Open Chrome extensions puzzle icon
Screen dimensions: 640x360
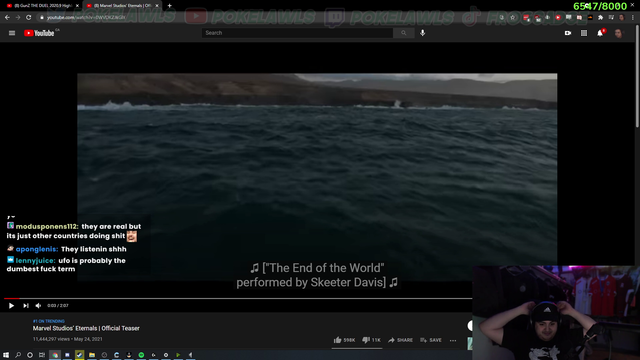click(x=600, y=18)
